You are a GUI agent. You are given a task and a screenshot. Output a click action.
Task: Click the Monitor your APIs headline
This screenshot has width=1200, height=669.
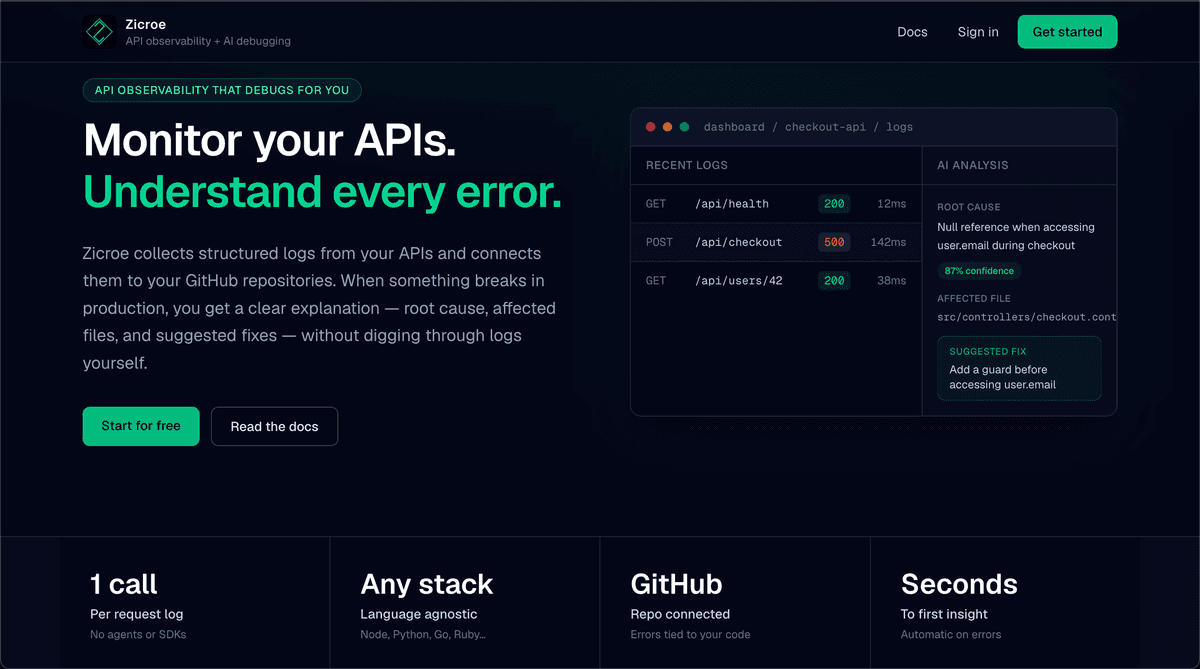[270, 140]
